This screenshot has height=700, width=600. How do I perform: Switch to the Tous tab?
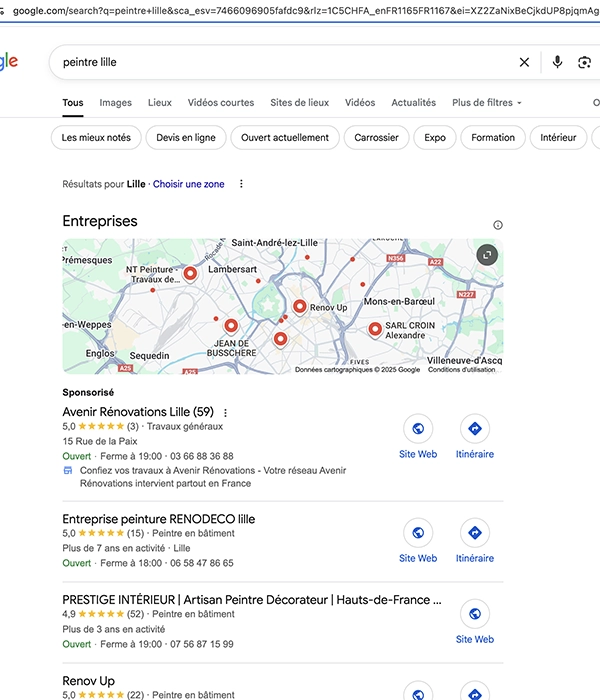coord(73,103)
